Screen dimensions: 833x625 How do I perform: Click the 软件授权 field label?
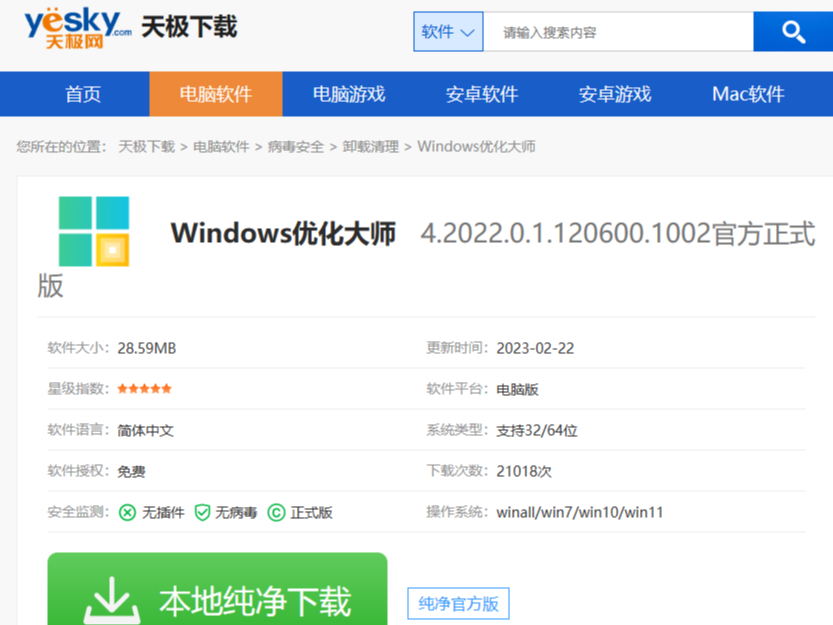(x=79, y=471)
